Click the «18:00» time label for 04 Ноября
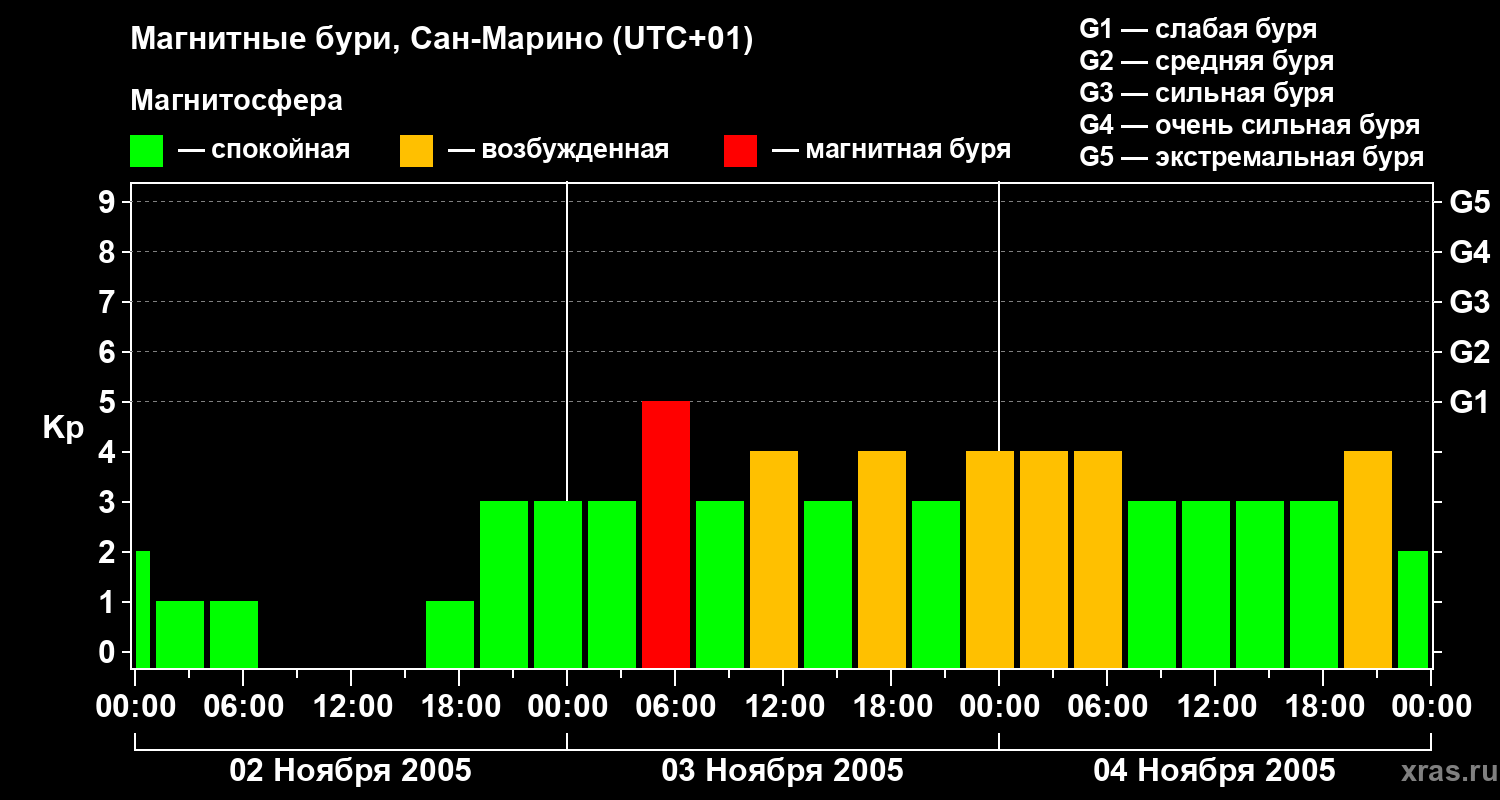Viewport: 1500px width, 800px height. (1323, 707)
